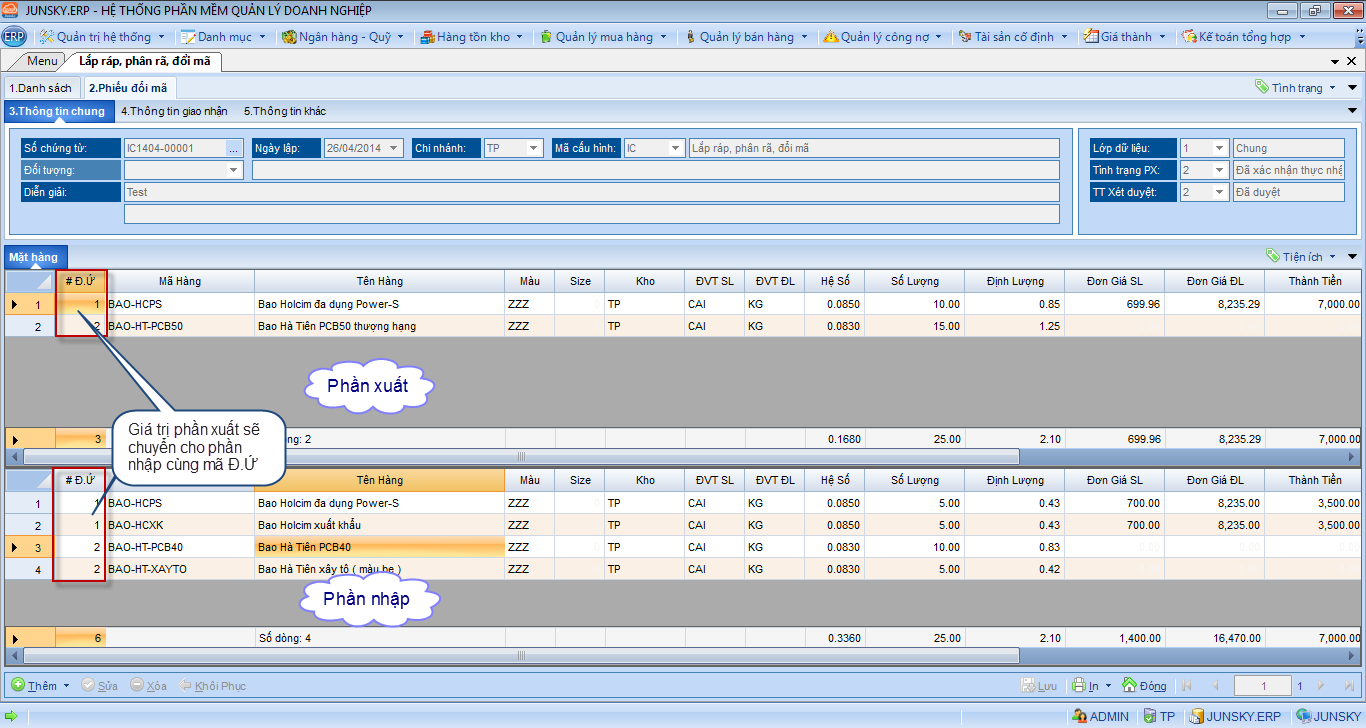Click the round ERP logo icon
Image resolution: width=1366 pixels, height=728 pixels.
[14, 37]
